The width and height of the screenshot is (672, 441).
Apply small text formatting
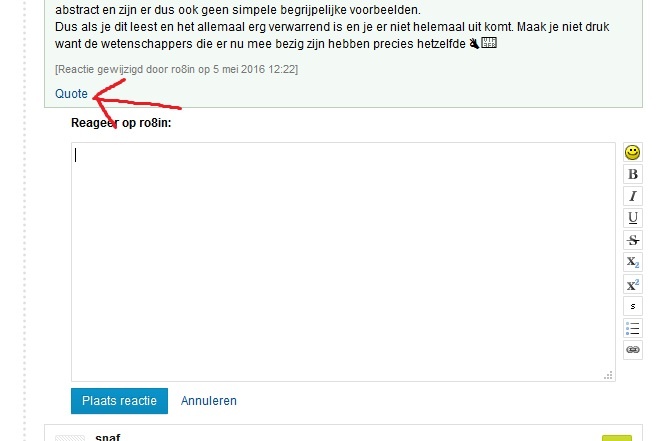633,306
